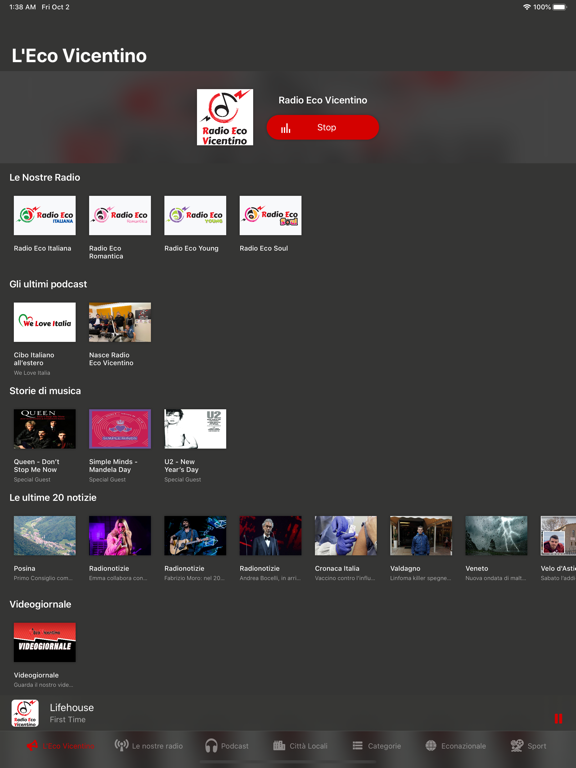Open the Posina news article
Image resolution: width=576 pixels, height=768 pixels.
[45, 535]
